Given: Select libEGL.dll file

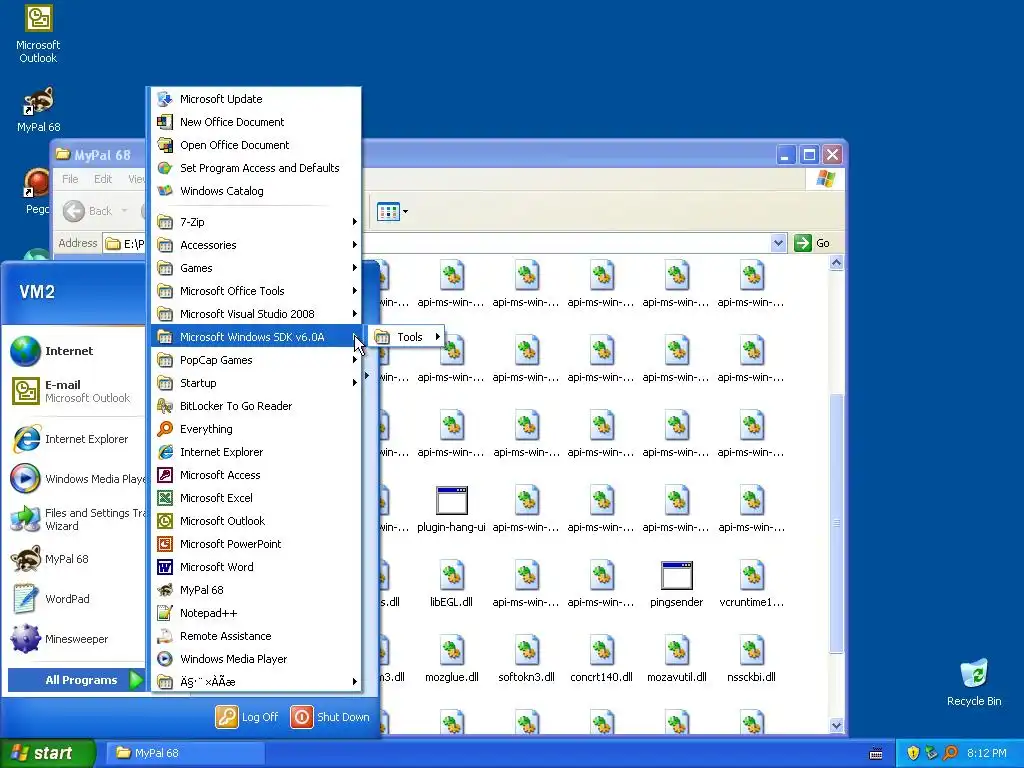Looking at the screenshot, I should click(451, 584).
